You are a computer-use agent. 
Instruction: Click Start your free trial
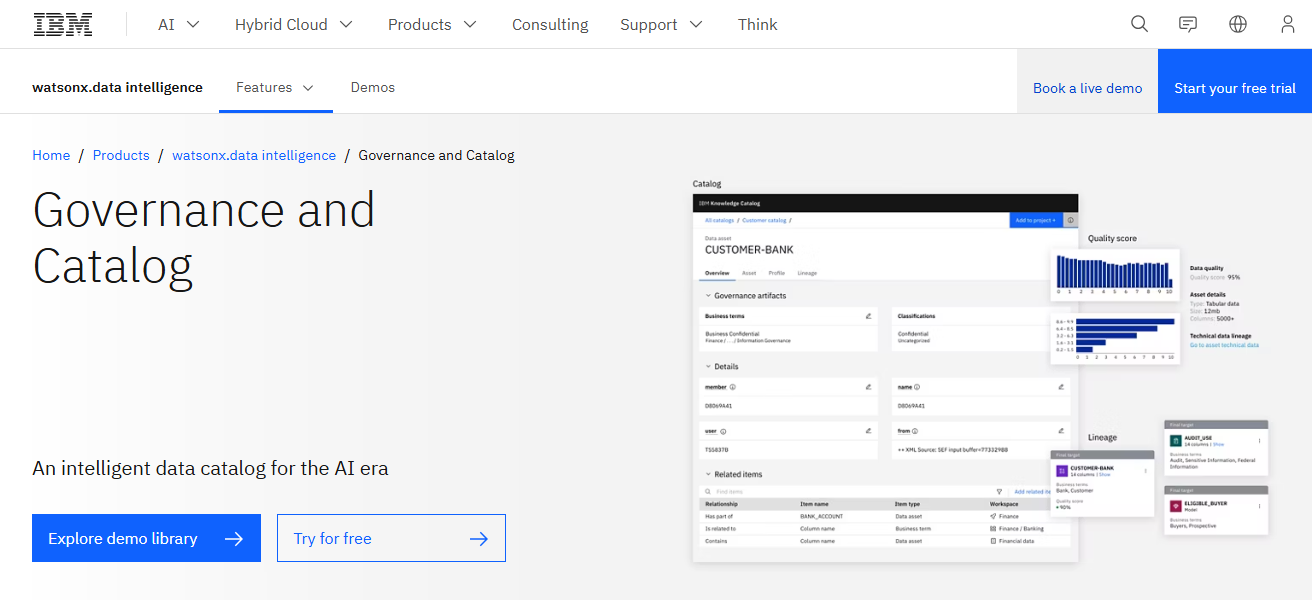1234,88
